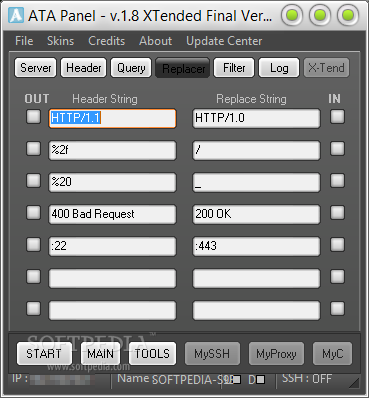This screenshot has width=369, height=398.
Task: Enable OUT checkbox for %20 row
Action: (33, 181)
